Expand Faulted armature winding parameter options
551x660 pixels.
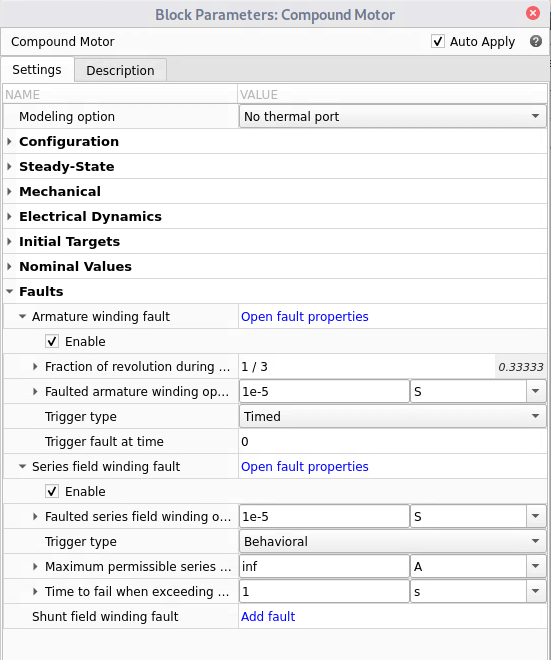pyautogui.click(x=35, y=391)
